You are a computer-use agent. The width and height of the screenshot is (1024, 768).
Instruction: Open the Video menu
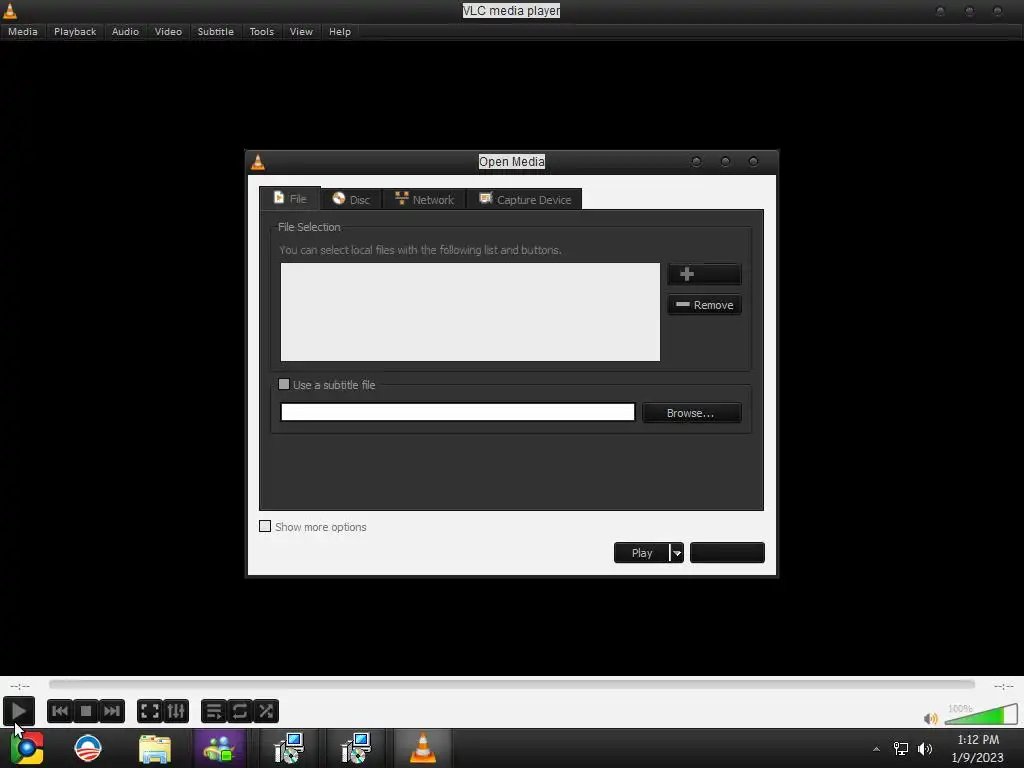[168, 31]
